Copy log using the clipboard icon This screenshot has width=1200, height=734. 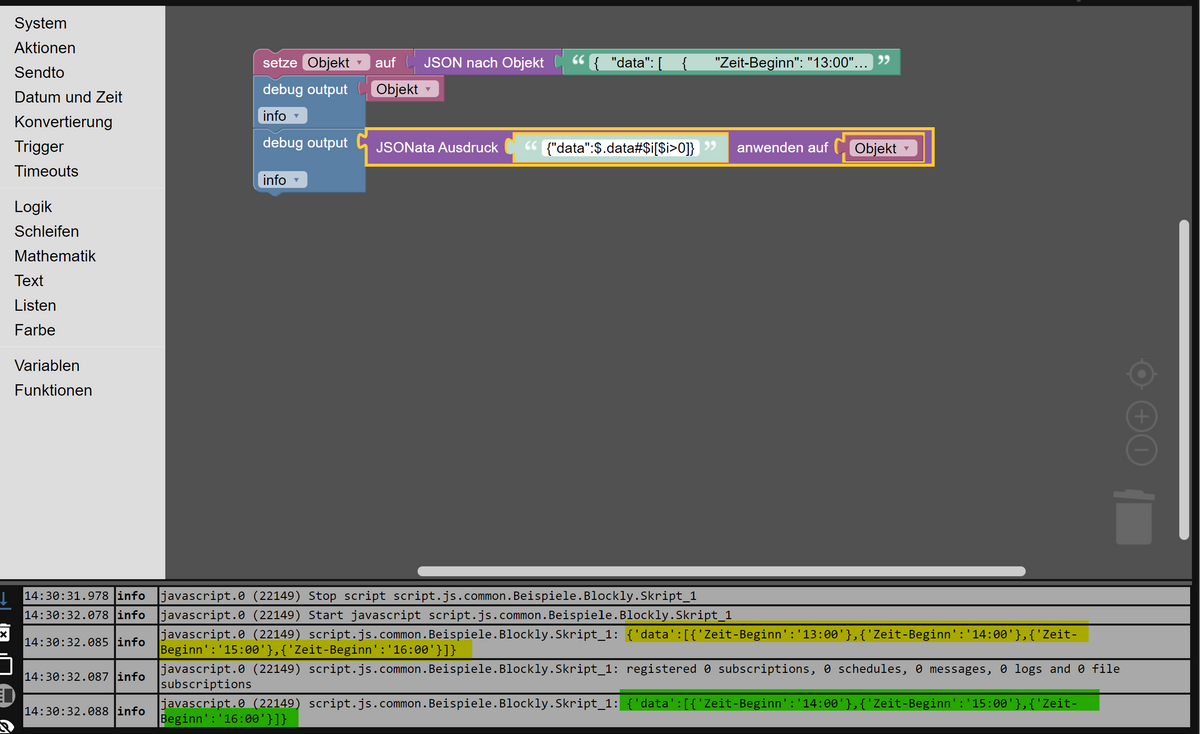point(5,664)
